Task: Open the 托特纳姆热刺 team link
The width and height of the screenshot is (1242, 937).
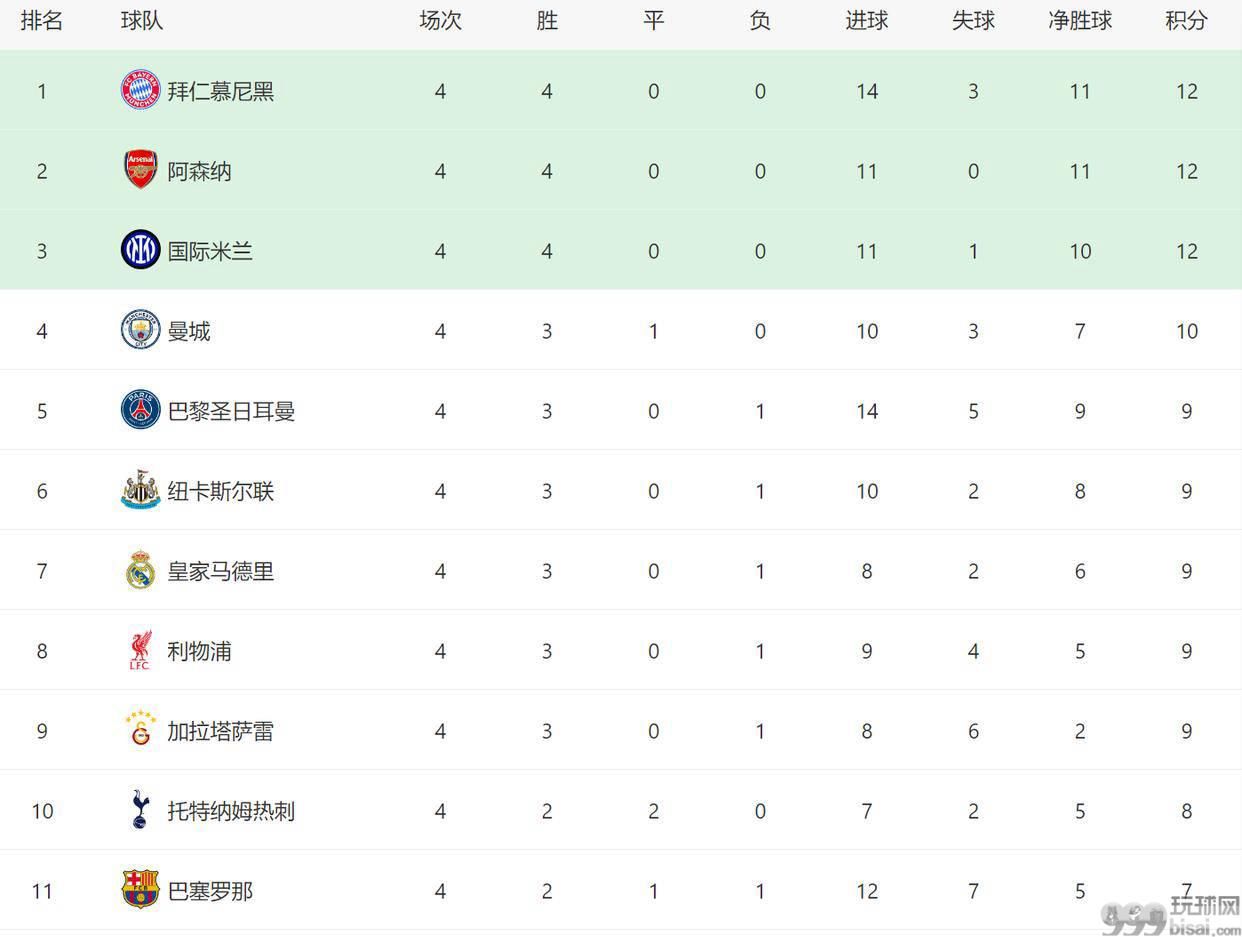Action: [231, 811]
